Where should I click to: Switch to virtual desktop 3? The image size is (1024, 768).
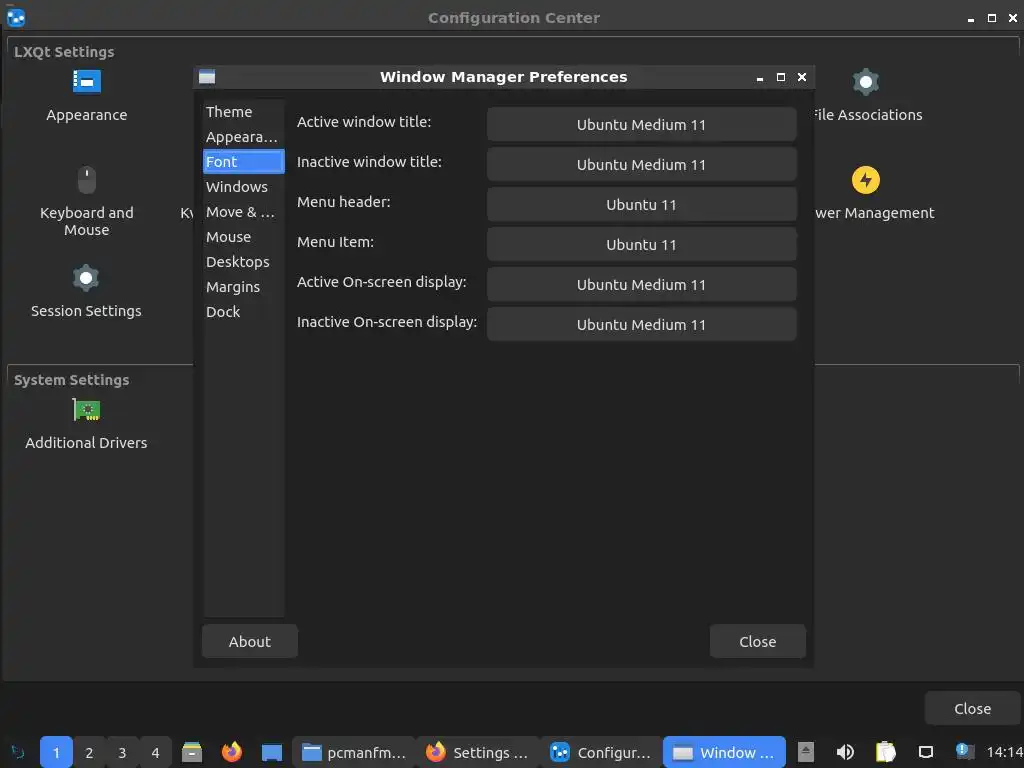(122, 752)
